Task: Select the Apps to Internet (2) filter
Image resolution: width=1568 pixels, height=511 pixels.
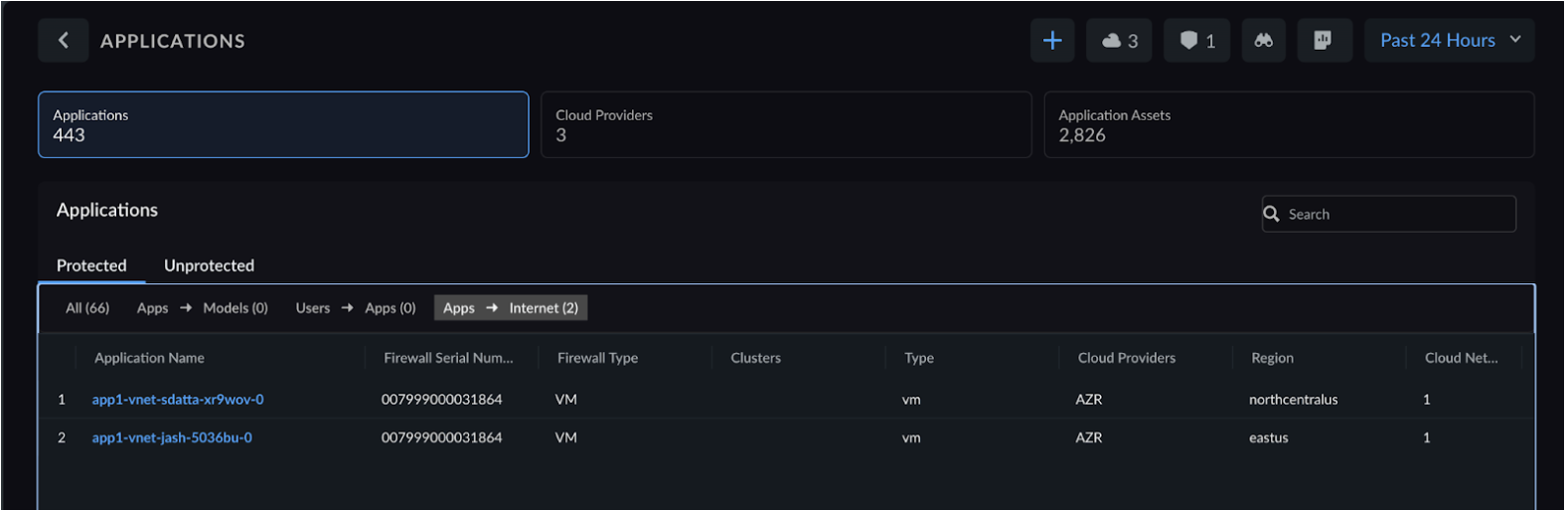Action: click(x=511, y=308)
